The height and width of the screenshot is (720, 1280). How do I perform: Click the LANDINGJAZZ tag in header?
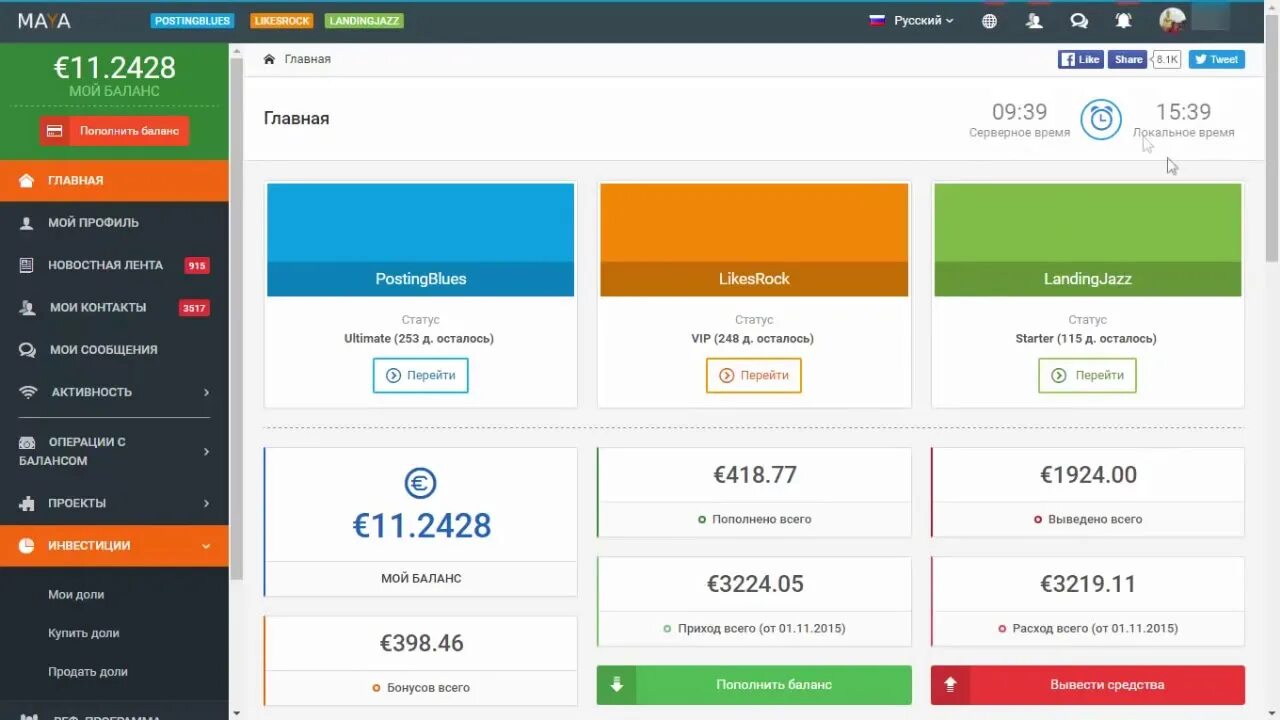[x=364, y=20]
